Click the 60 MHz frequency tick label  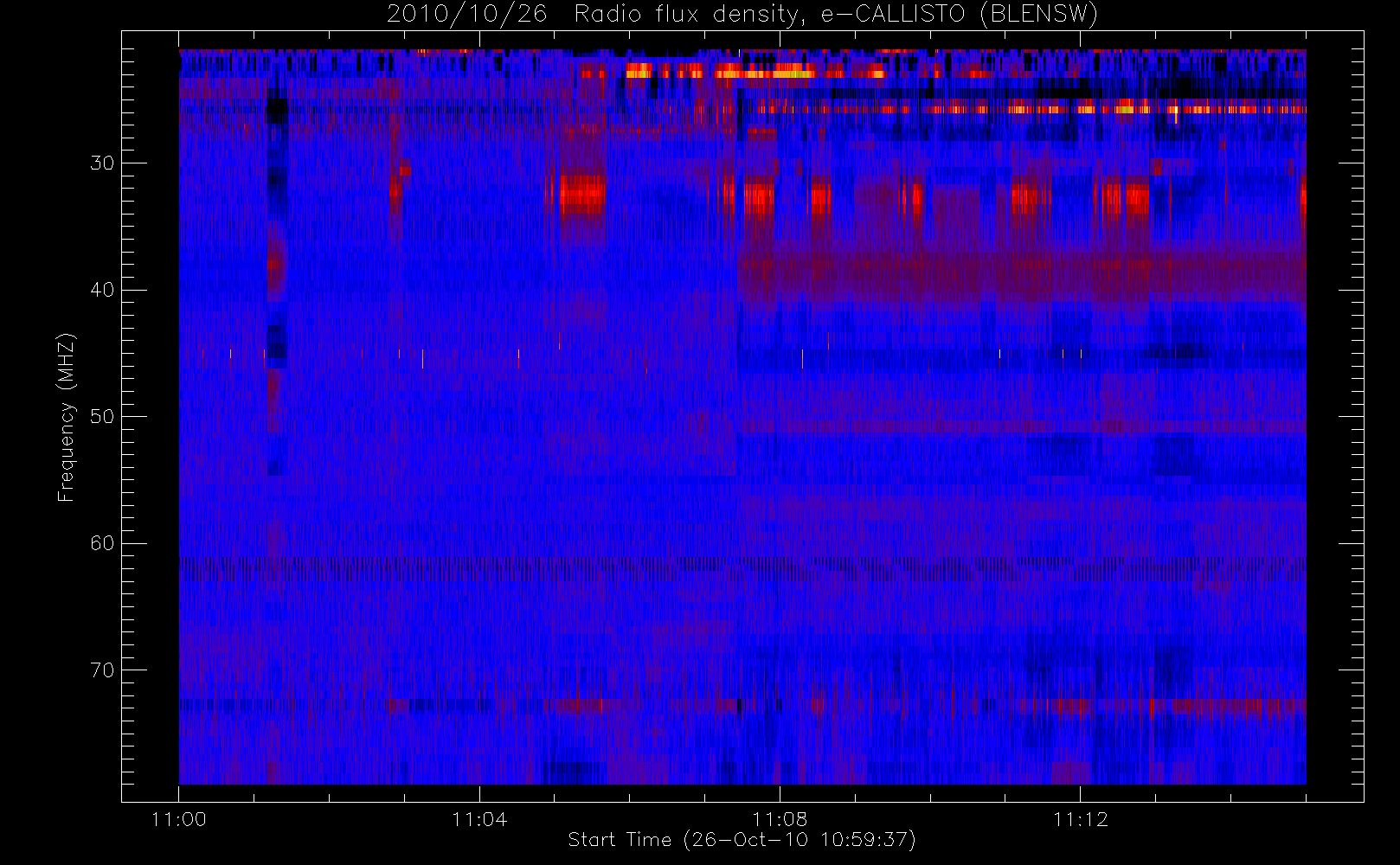tap(102, 543)
